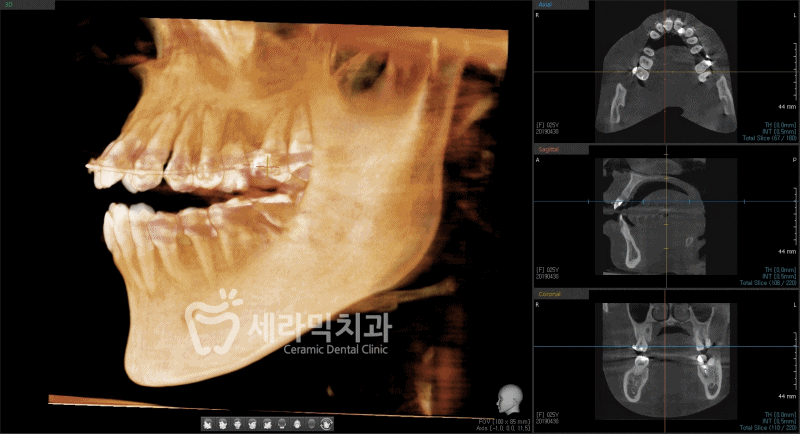
Task: Select the second head orientation preset icon
Action: [x=223, y=424]
